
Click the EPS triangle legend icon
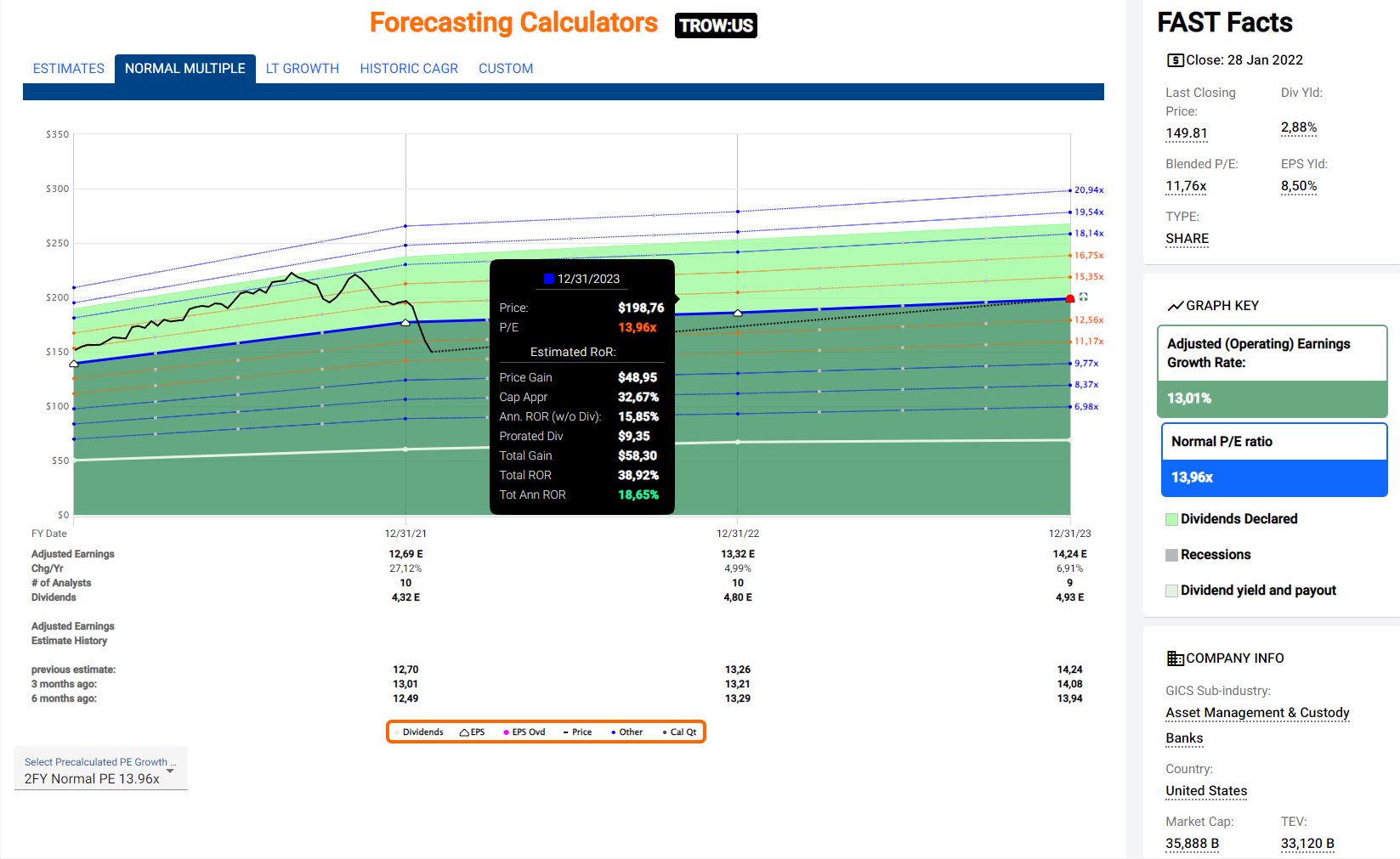click(x=465, y=732)
